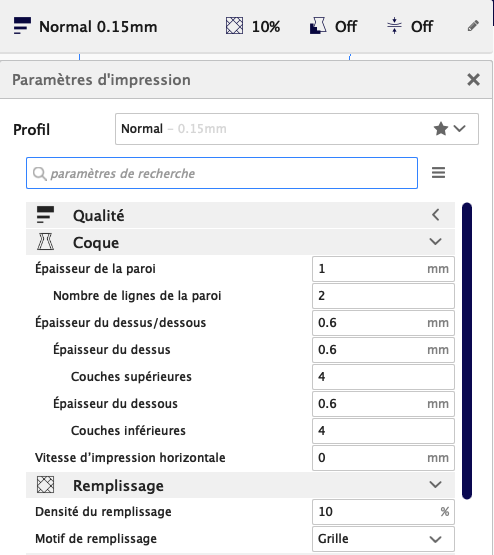This screenshot has height=555, width=494.
Task: Click the Couches supérieures value field
Action: point(383,377)
